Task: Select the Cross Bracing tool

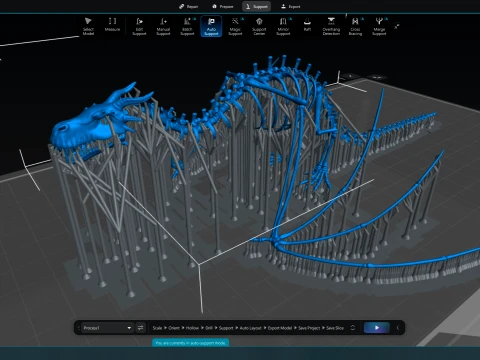Action: 355,26
